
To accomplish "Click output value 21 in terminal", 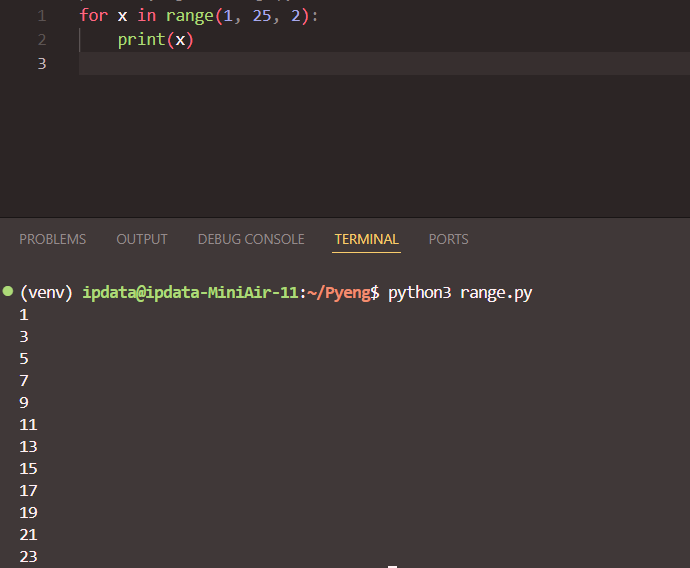I will (x=28, y=535).
